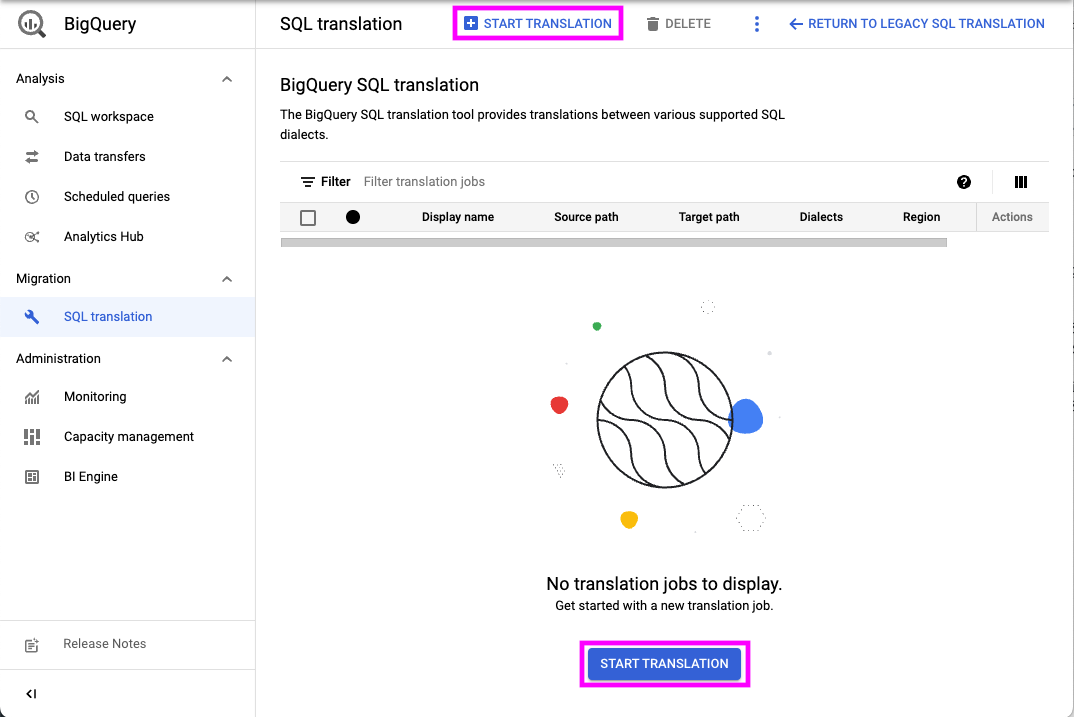1074x717 pixels.
Task: Open the three-dot overflow menu in the header
Action: (x=757, y=23)
